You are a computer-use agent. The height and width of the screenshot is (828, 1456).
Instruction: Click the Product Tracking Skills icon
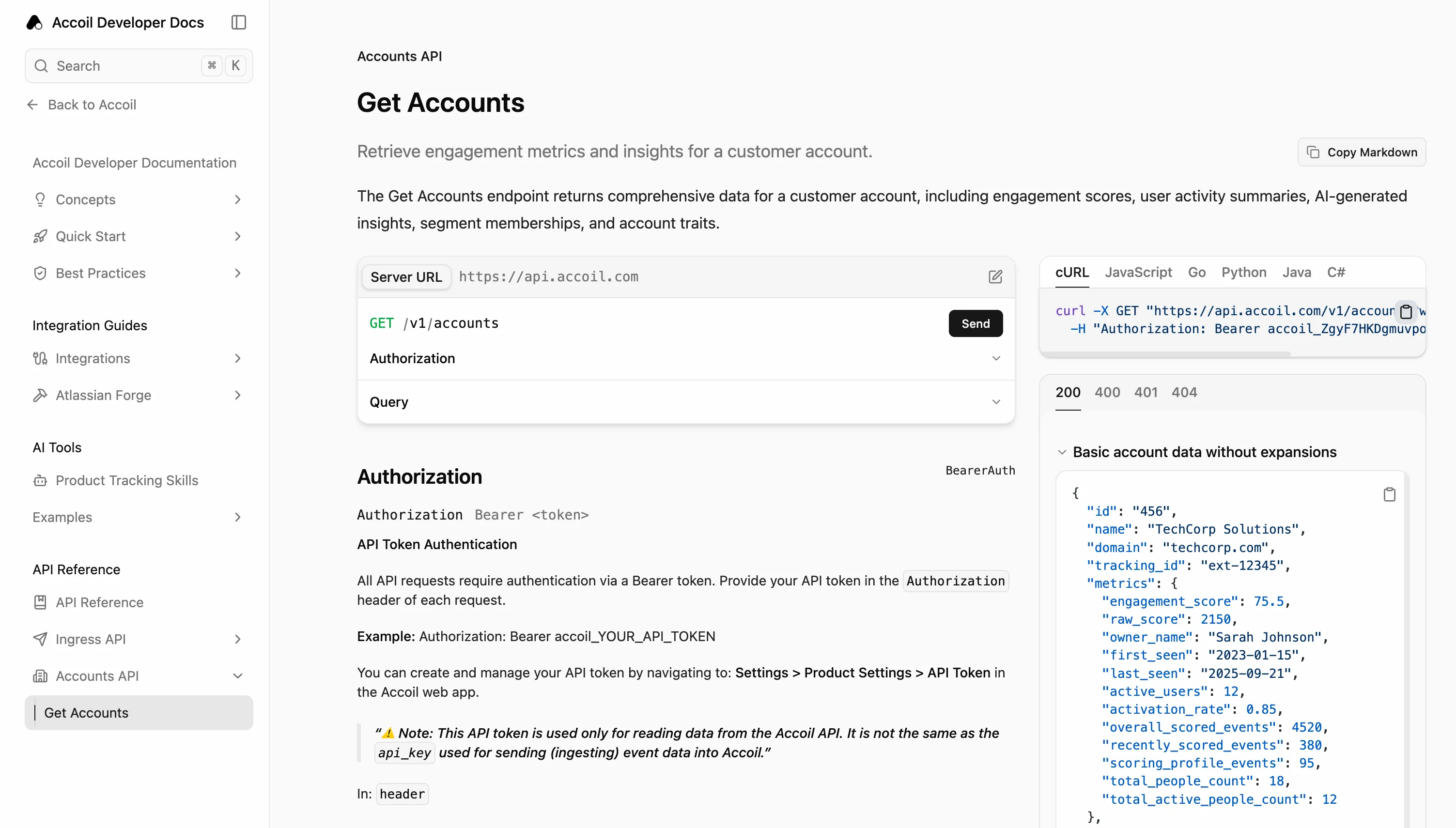[40, 480]
